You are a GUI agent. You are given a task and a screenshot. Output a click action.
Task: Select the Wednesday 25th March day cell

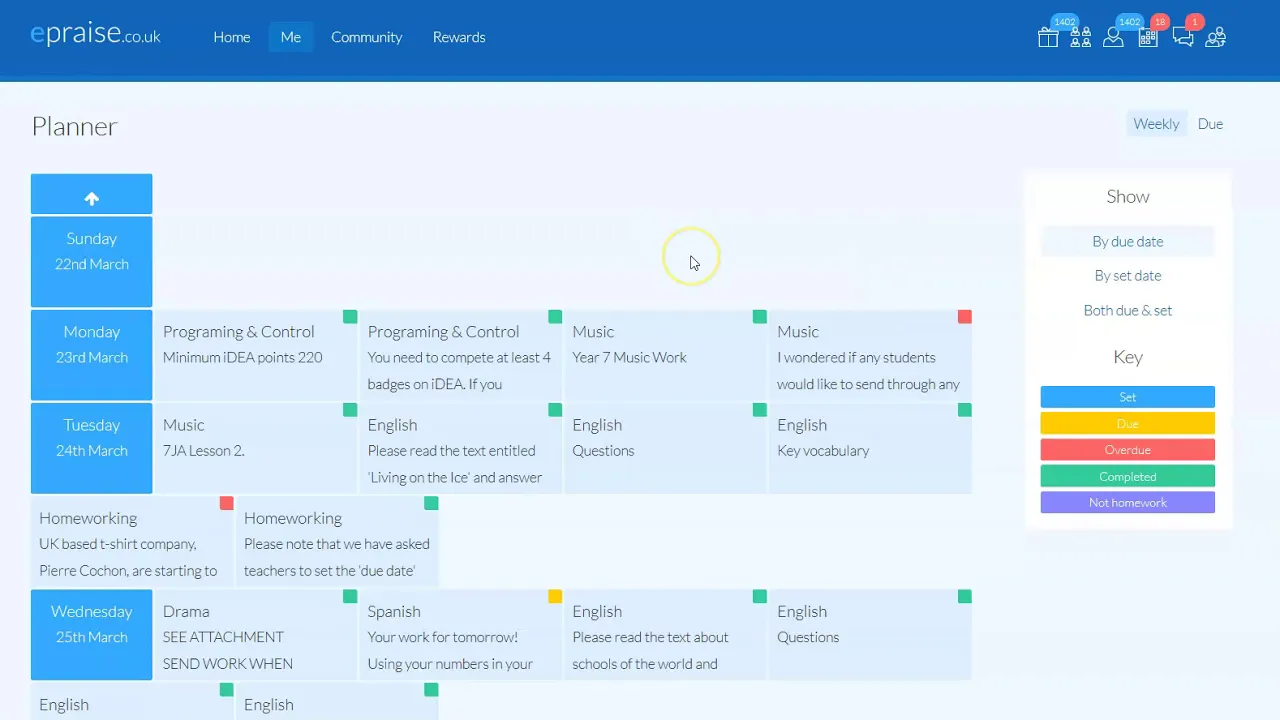pos(91,634)
